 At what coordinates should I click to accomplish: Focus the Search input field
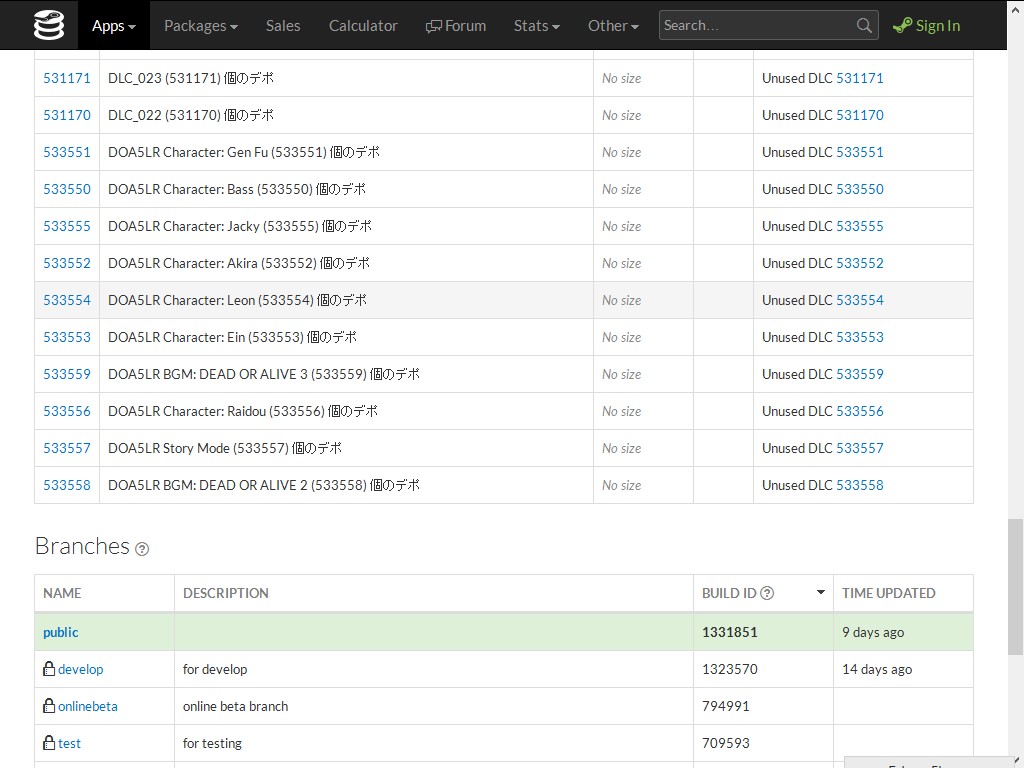[x=755, y=26]
